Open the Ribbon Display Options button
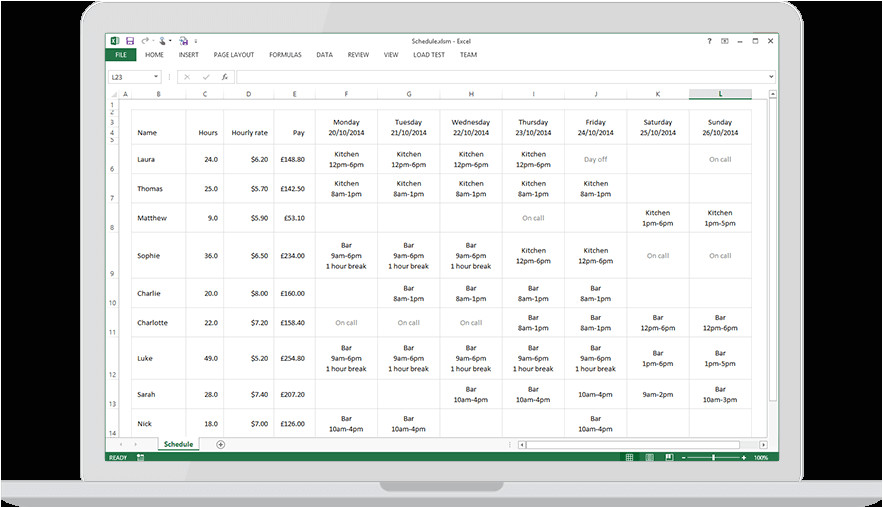Viewport: 883px width, 508px height. [724, 41]
